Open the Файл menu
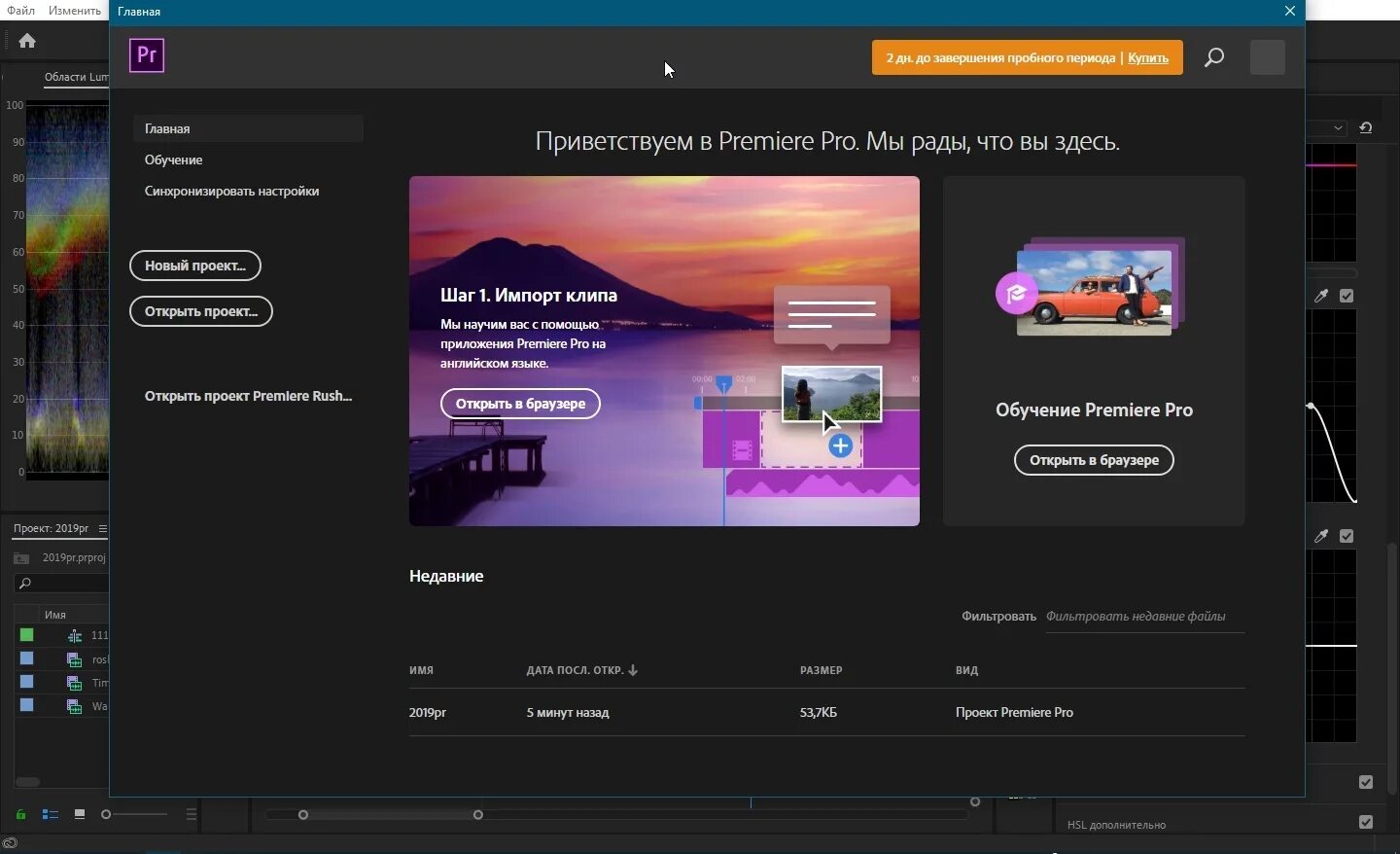 click(20, 11)
